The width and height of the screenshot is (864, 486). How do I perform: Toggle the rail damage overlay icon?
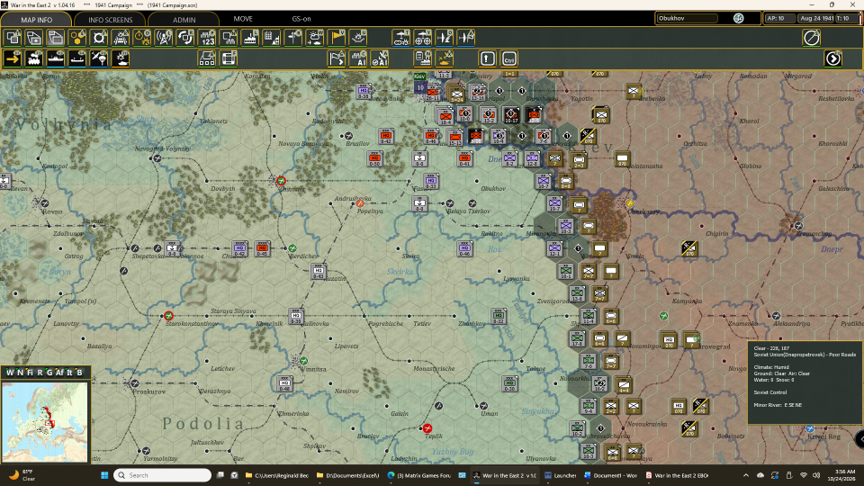tap(121, 37)
